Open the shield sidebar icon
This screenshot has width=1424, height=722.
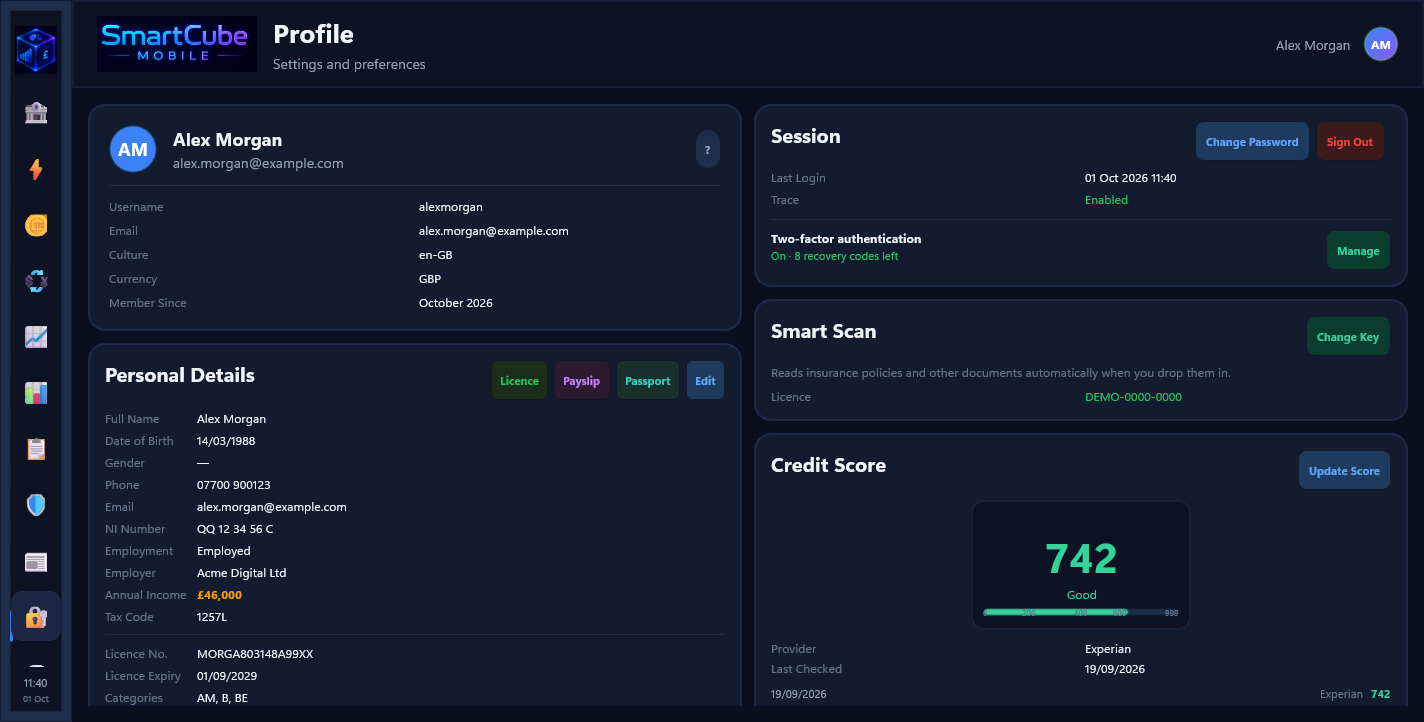click(x=36, y=505)
